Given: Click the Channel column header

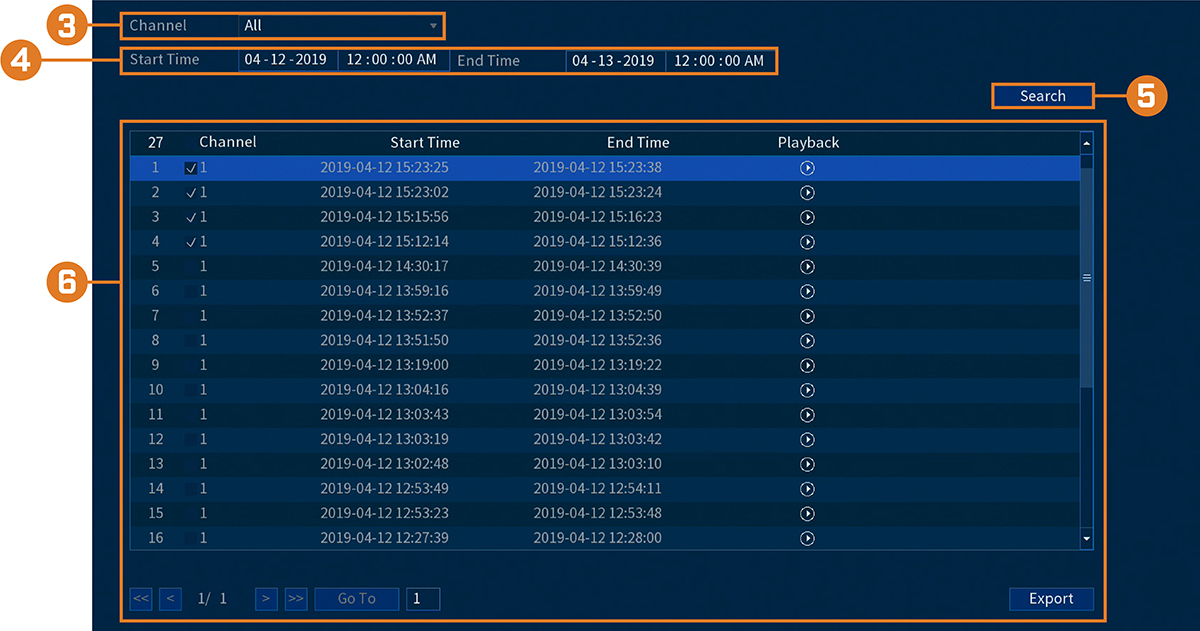Looking at the screenshot, I should coord(228,142).
